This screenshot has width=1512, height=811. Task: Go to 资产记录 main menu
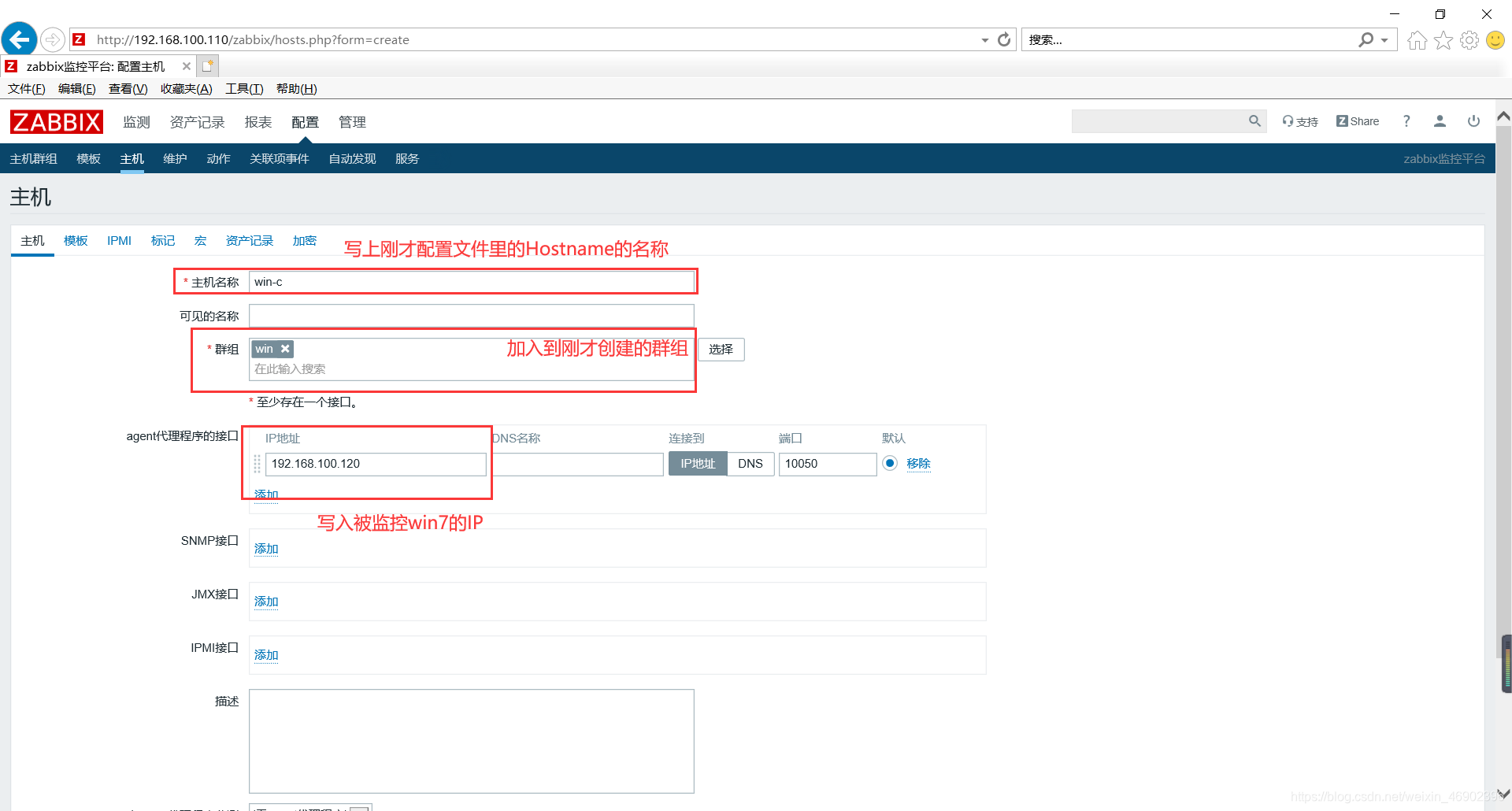[x=198, y=122]
